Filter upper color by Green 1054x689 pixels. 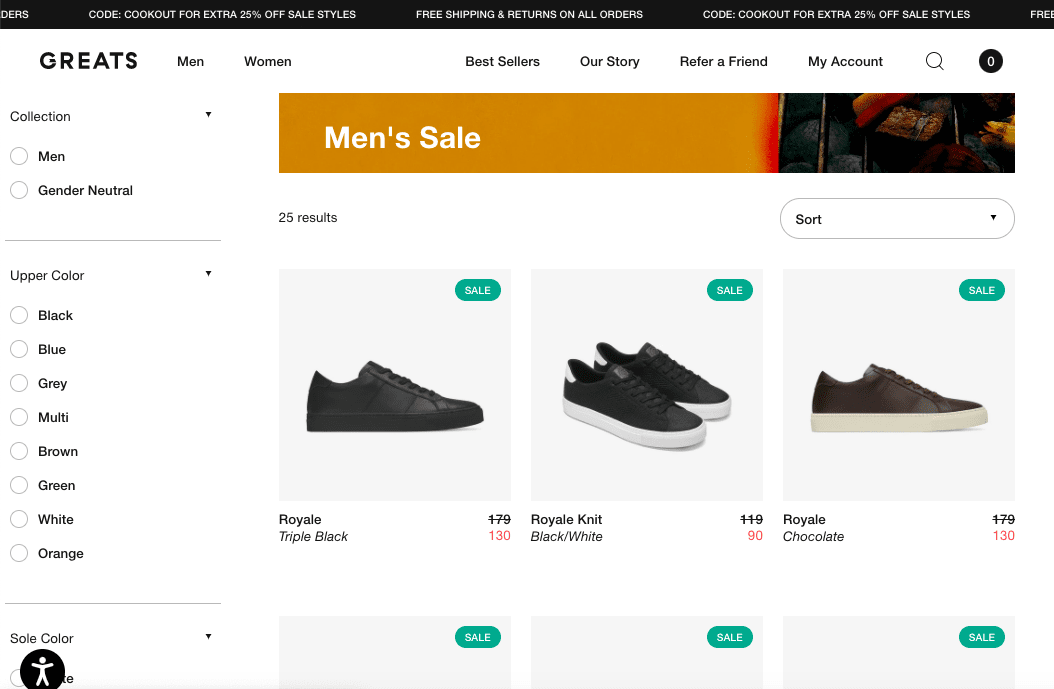pos(19,485)
